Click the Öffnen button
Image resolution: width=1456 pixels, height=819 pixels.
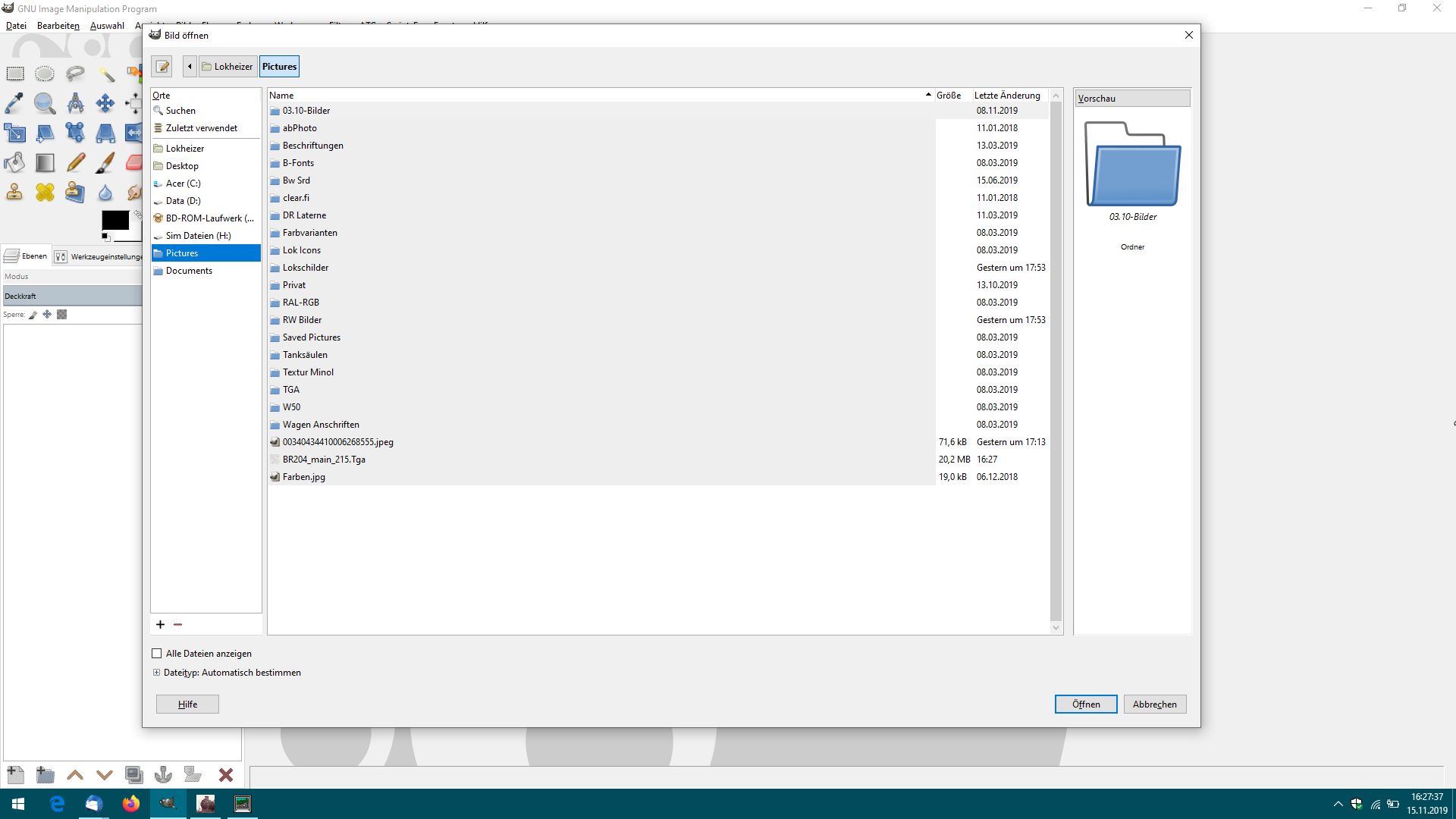(x=1085, y=704)
